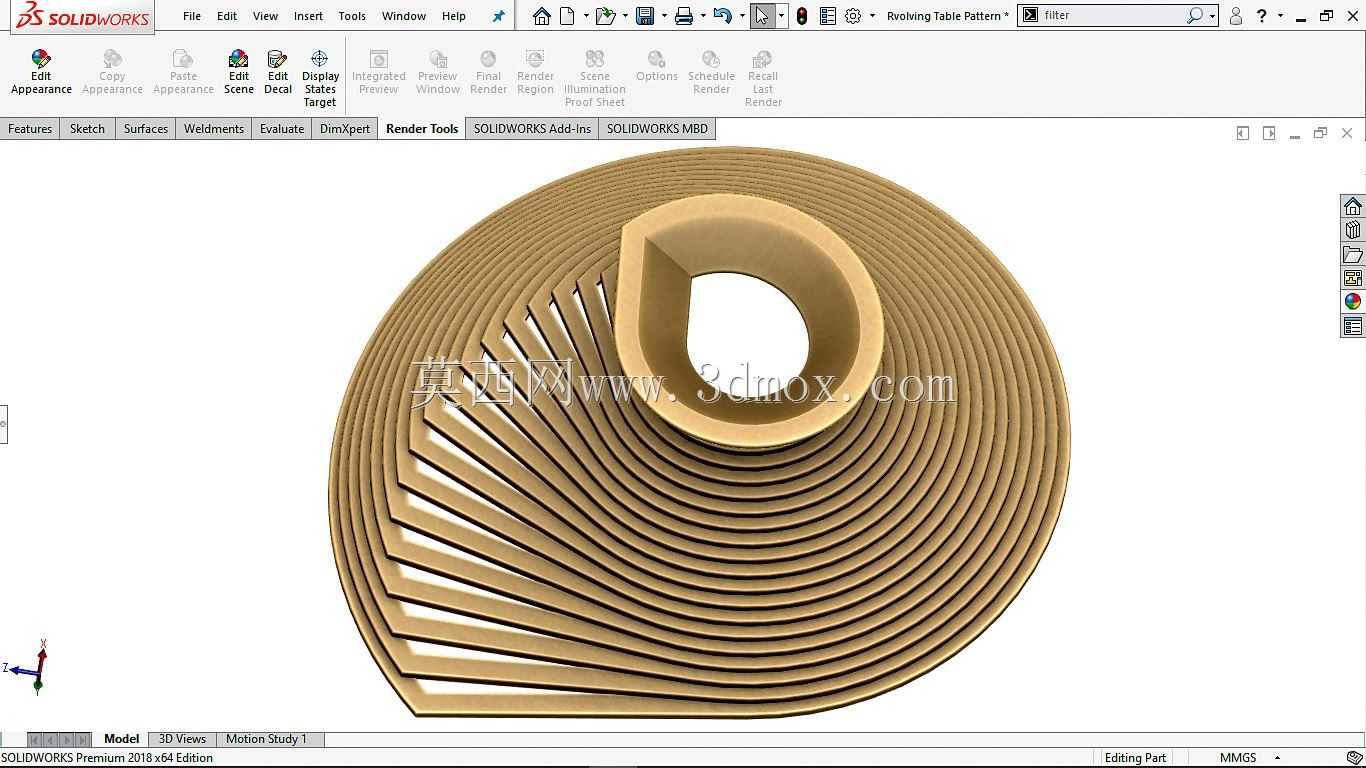Click the command search filter field
This screenshot has height=768, width=1366.
tap(1113, 16)
